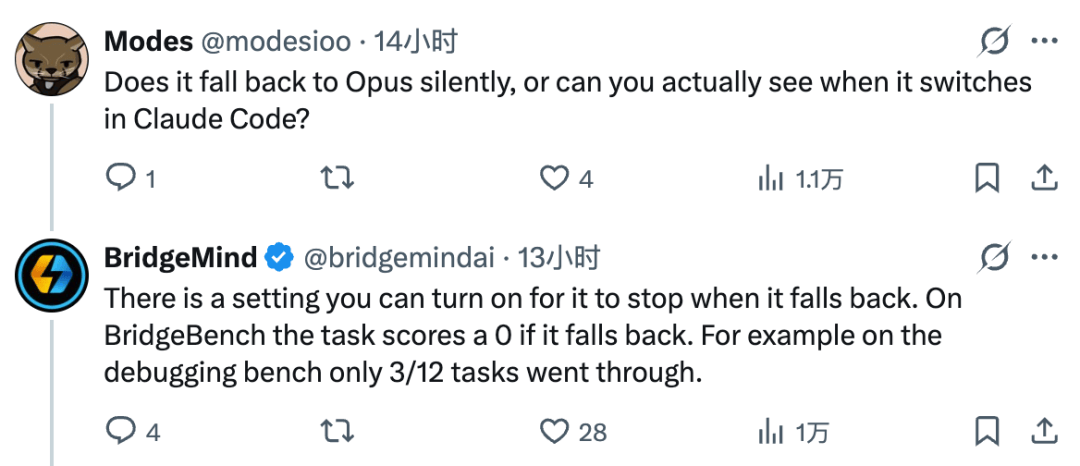The height and width of the screenshot is (466, 1080).
Task: Visit the @modesioo handle link
Action: pyautogui.click(x=276, y=43)
